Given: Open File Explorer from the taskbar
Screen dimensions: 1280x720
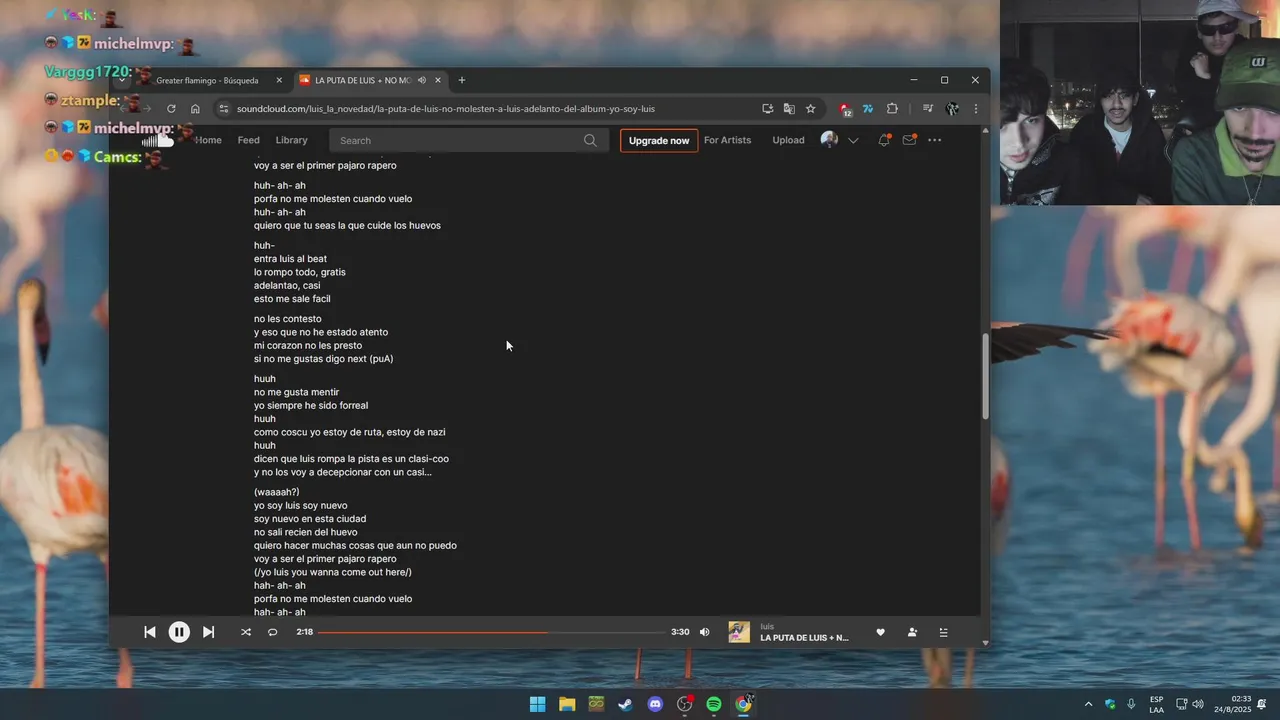Looking at the screenshot, I should click(567, 704).
